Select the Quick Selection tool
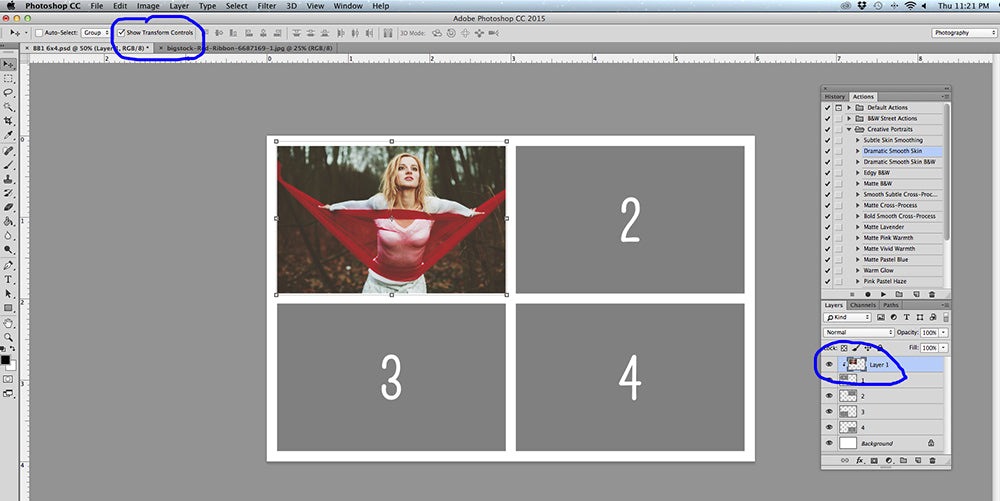 click(x=8, y=106)
